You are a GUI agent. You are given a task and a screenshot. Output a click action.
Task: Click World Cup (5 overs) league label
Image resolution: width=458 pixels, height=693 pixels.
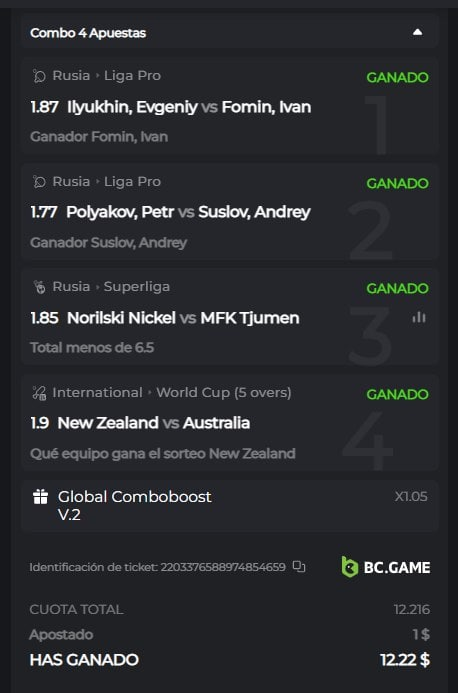(x=224, y=392)
